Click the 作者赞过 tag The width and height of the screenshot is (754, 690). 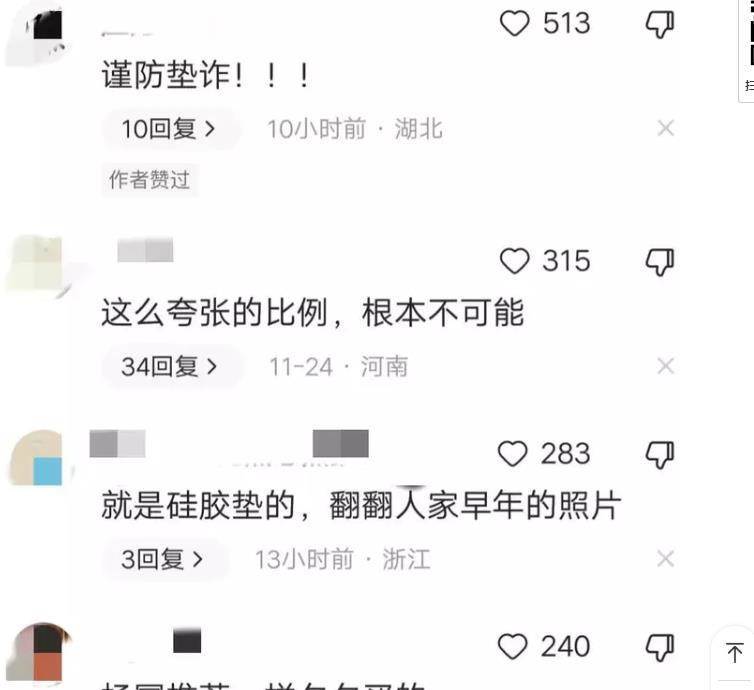click(x=150, y=180)
